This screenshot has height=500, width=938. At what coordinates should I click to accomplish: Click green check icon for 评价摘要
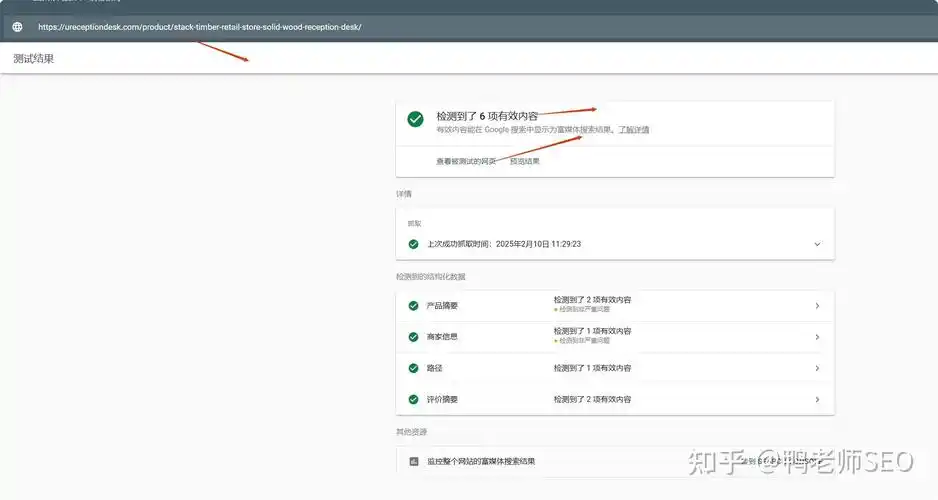(x=413, y=399)
